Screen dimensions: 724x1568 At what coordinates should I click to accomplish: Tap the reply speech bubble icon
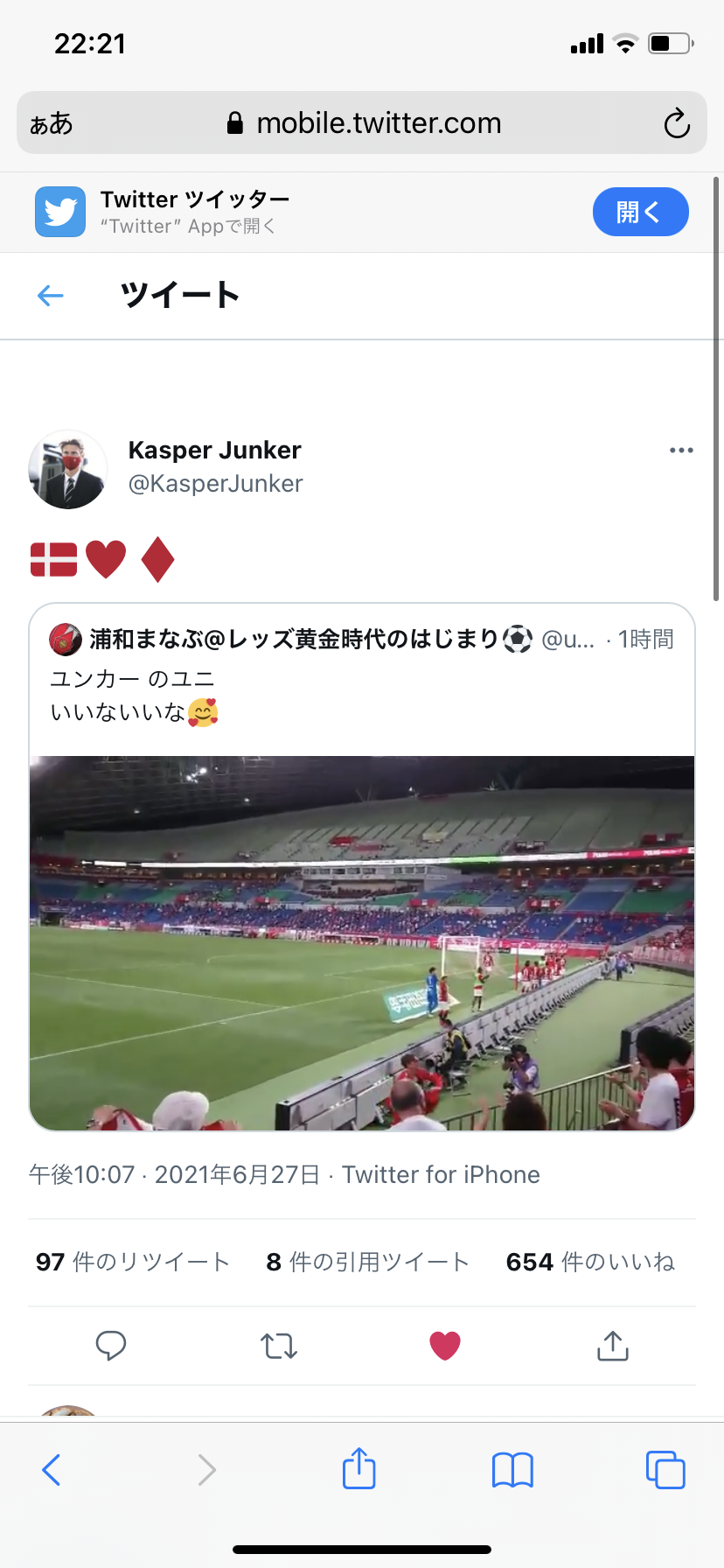pyautogui.click(x=111, y=1346)
